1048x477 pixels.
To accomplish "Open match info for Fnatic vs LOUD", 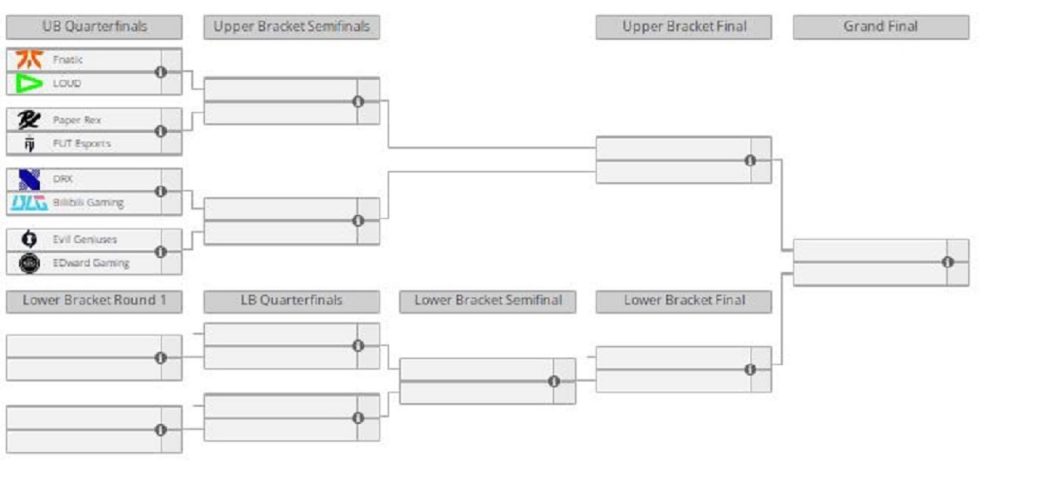I will point(161,72).
